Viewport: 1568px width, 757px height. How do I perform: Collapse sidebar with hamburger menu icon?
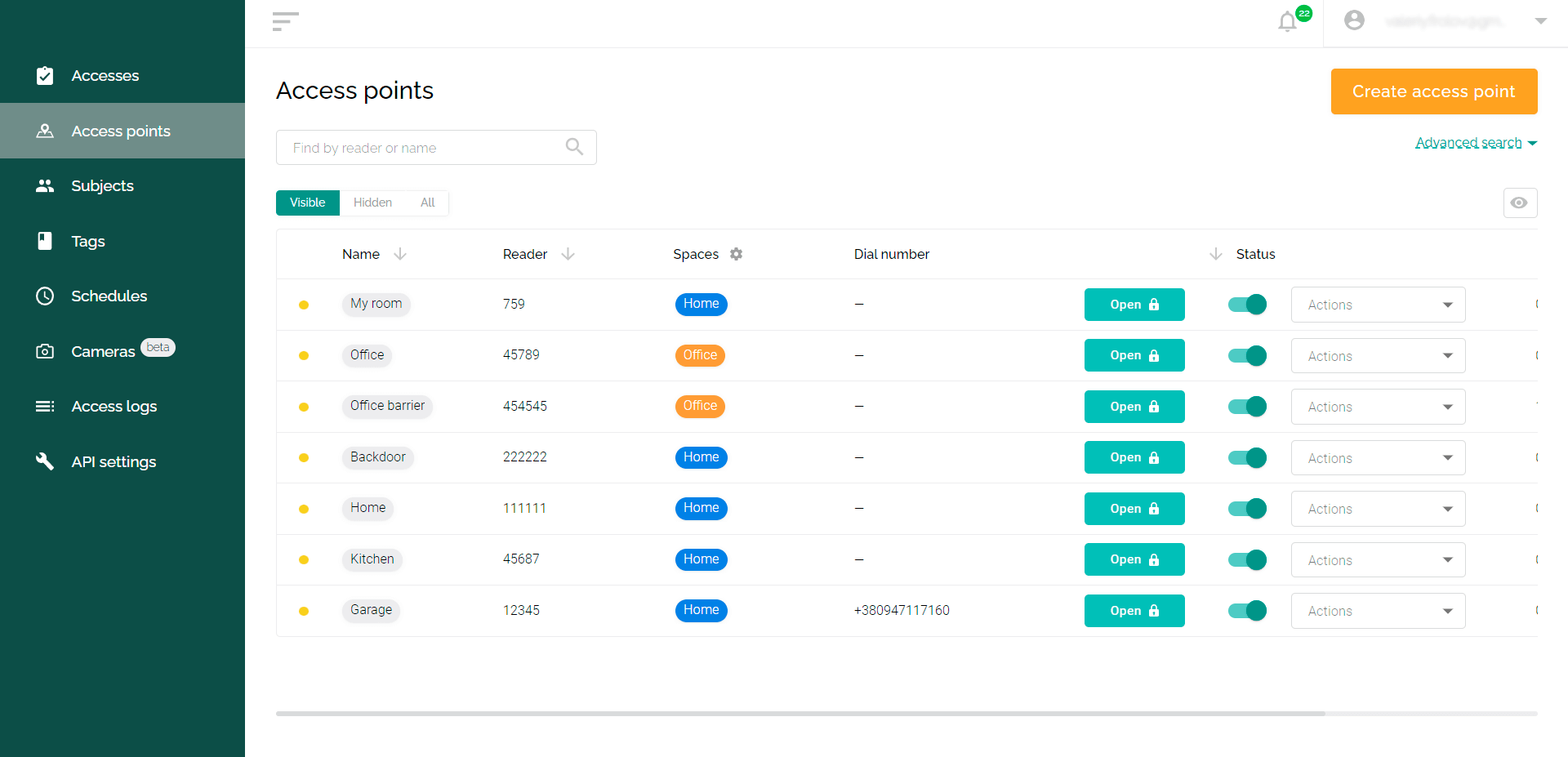[x=285, y=22]
